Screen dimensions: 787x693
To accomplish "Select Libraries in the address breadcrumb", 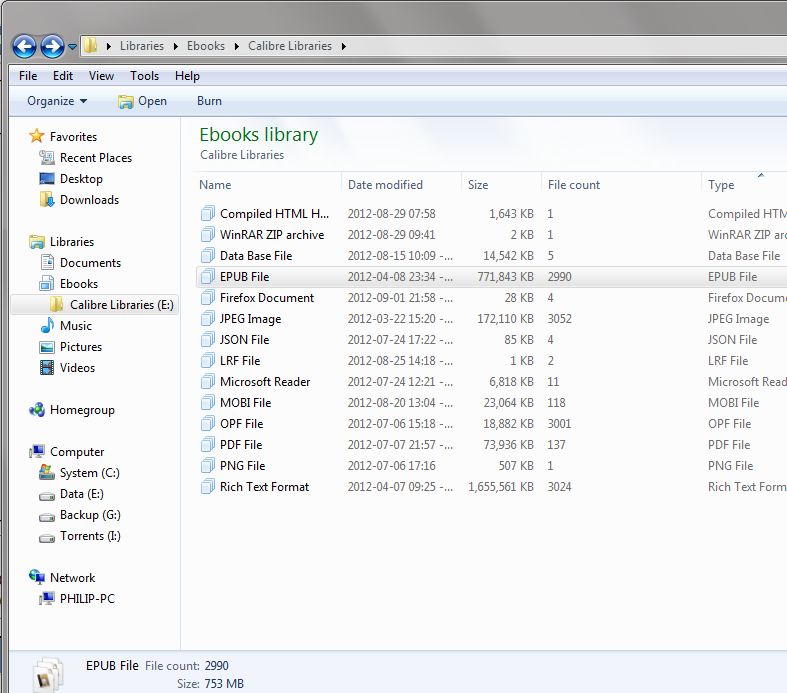I will pyautogui.click(x=142, y=46).
